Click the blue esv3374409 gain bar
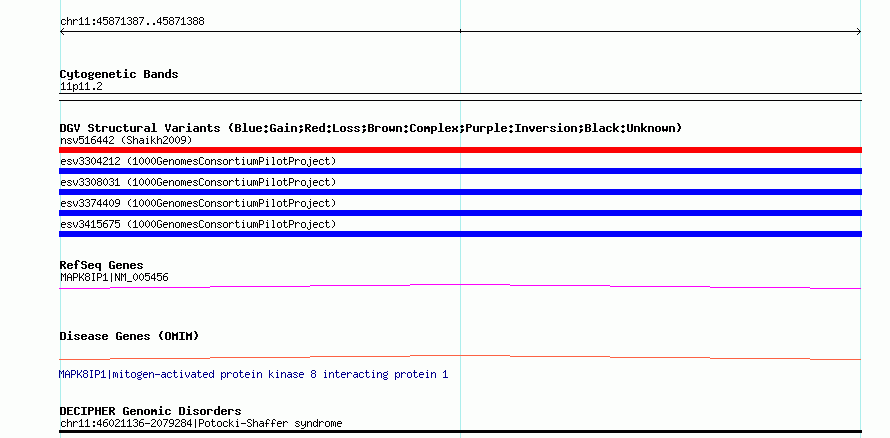The height and width of the screenshot is (438, 890). pyautogui.click(x=460, y=213)
